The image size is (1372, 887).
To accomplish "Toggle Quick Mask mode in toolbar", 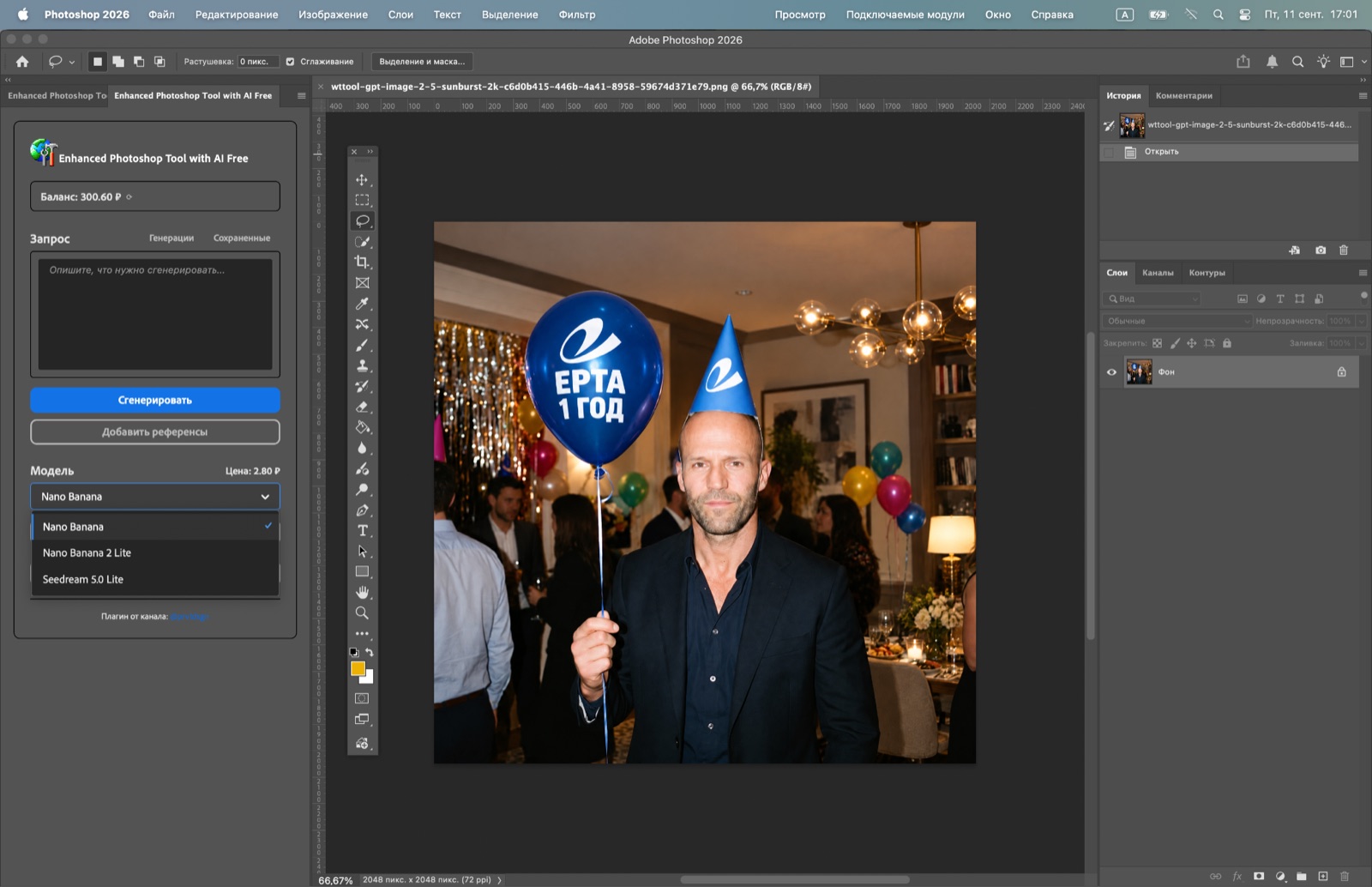I will [362, 698].
